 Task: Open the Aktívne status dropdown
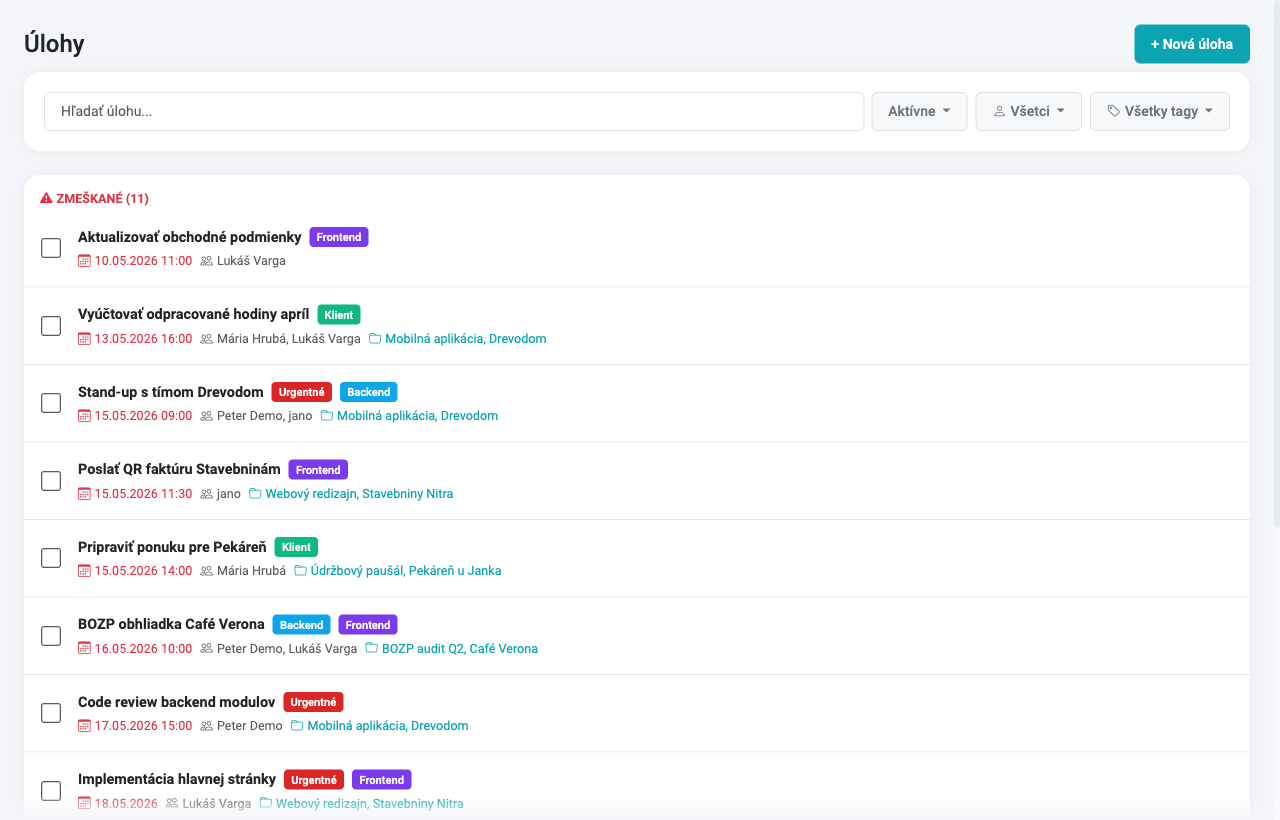[x=919, y=111]
